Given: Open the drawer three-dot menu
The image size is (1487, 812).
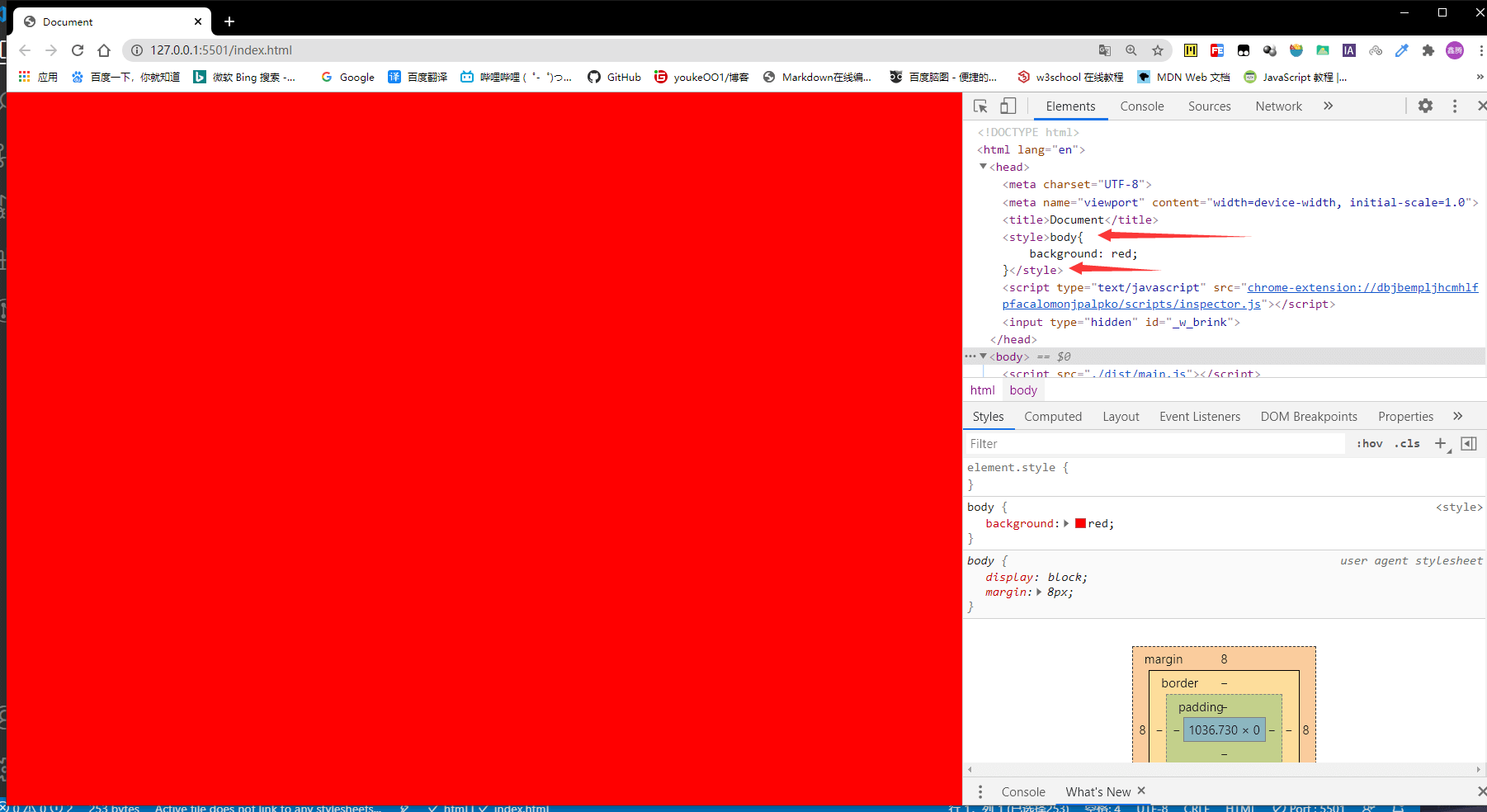Looking at the screenshot, I should click(x=980, y=792).
